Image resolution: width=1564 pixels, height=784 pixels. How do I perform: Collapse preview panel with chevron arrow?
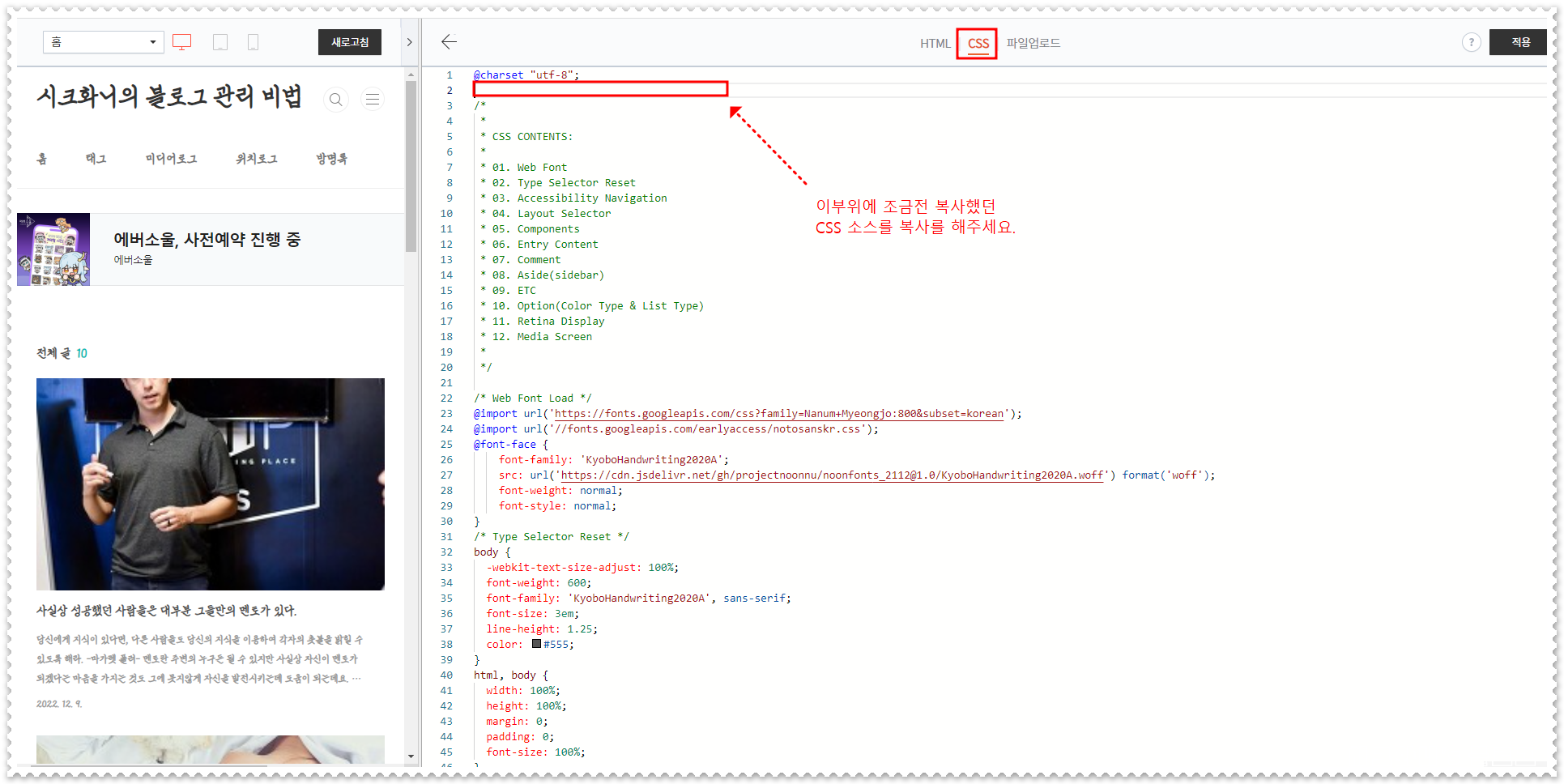coord(410,42)
